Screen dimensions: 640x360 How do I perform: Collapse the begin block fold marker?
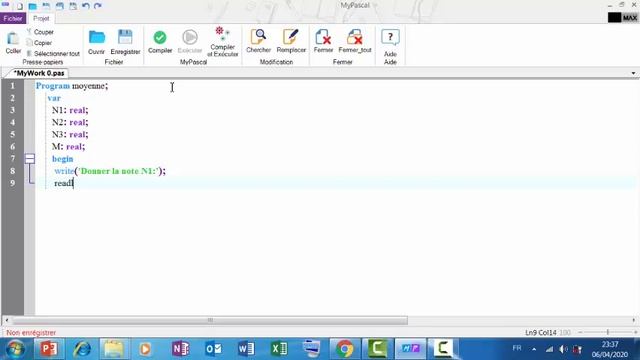30,158
